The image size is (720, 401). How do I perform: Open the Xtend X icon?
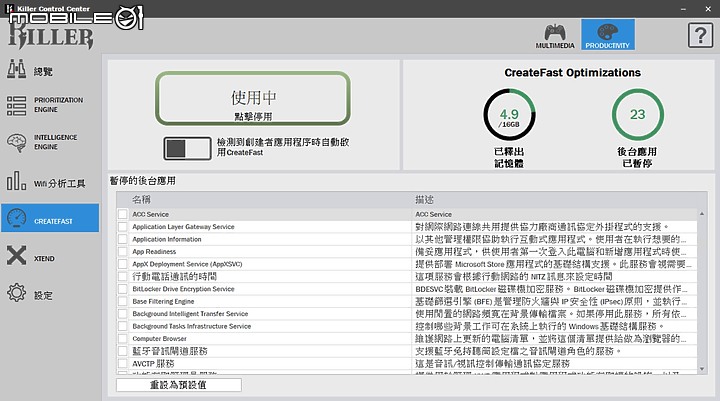tap(17, 255)
